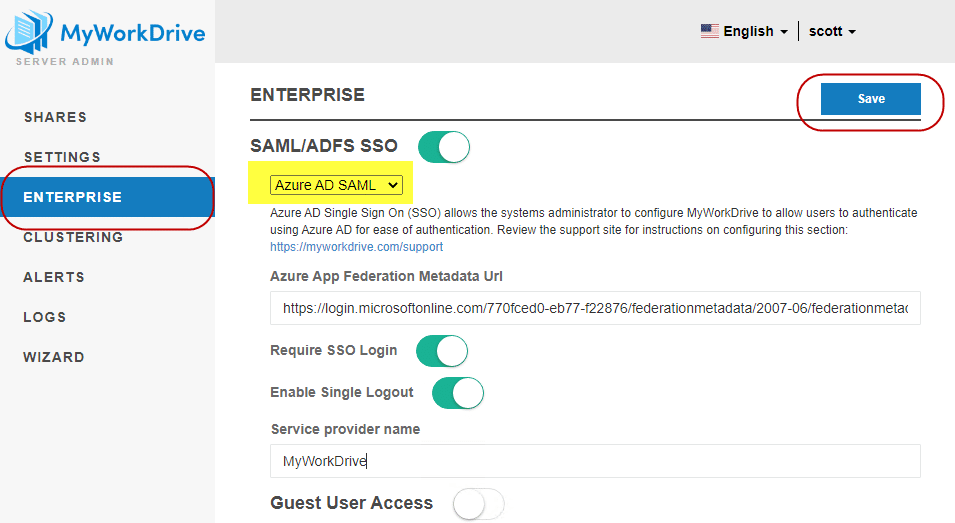Click the MyWorkDrive logo icon

30,32
